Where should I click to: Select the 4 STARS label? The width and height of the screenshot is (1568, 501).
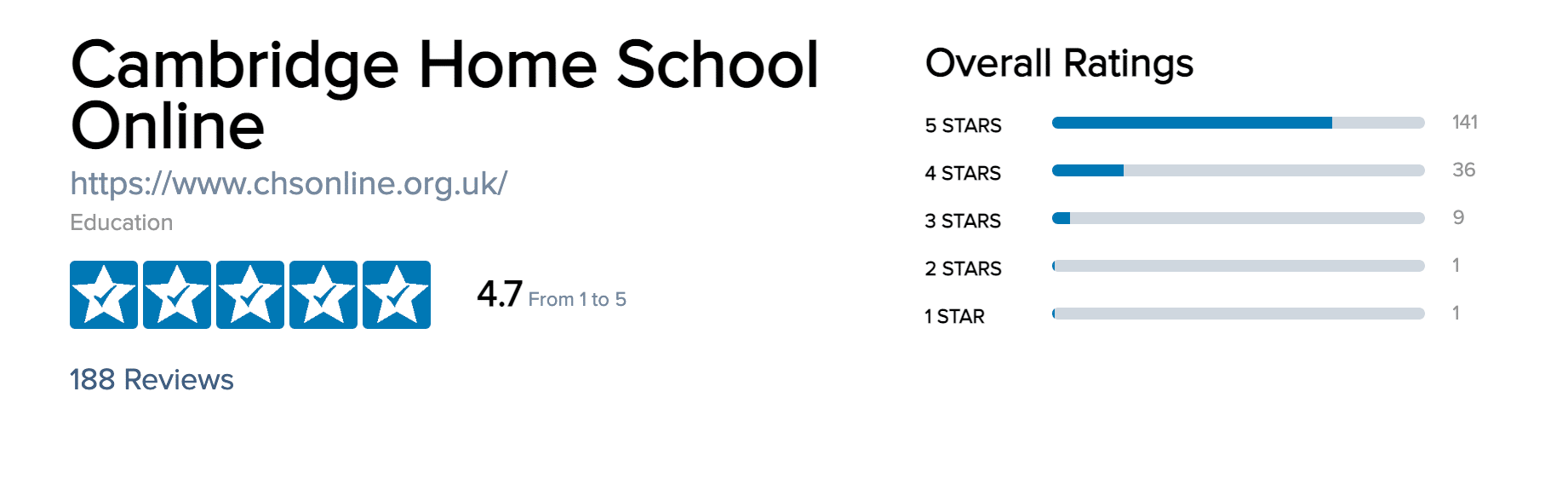tap(963, 173)
